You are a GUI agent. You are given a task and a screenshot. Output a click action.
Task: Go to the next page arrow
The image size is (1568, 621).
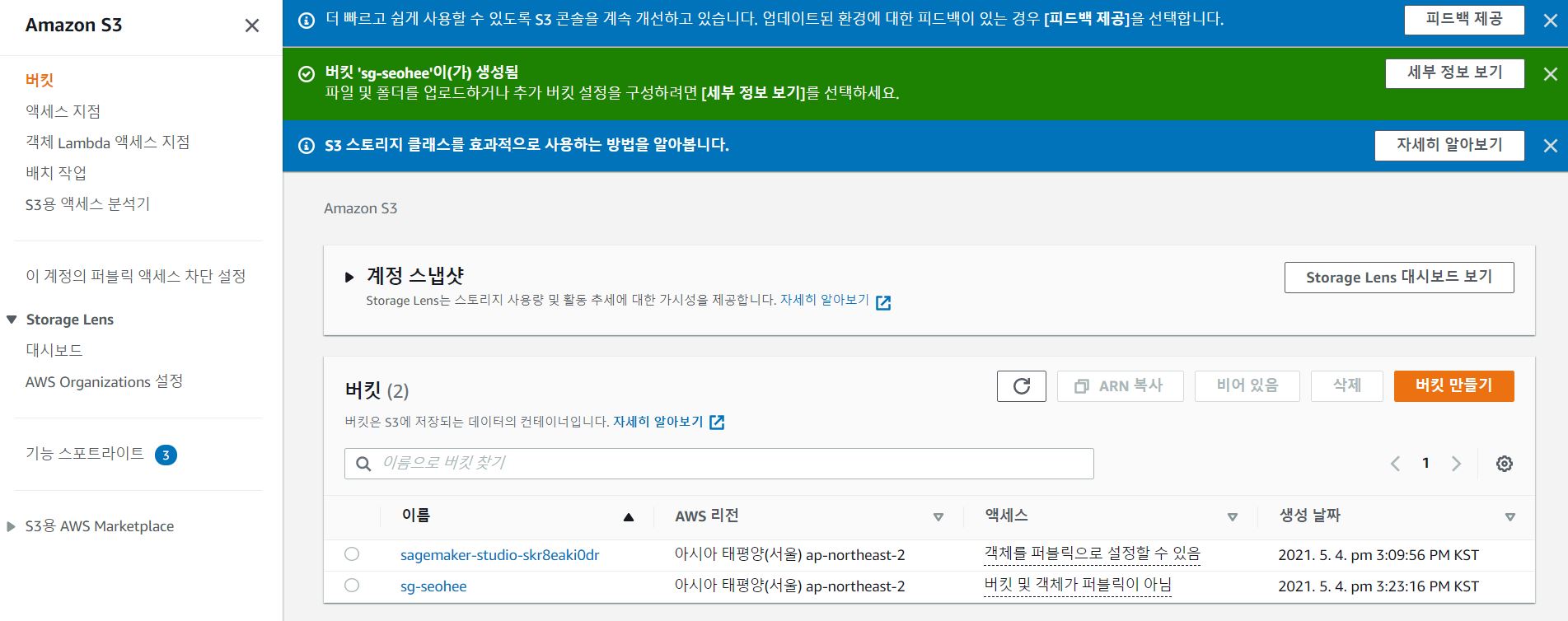[1457, 464]
